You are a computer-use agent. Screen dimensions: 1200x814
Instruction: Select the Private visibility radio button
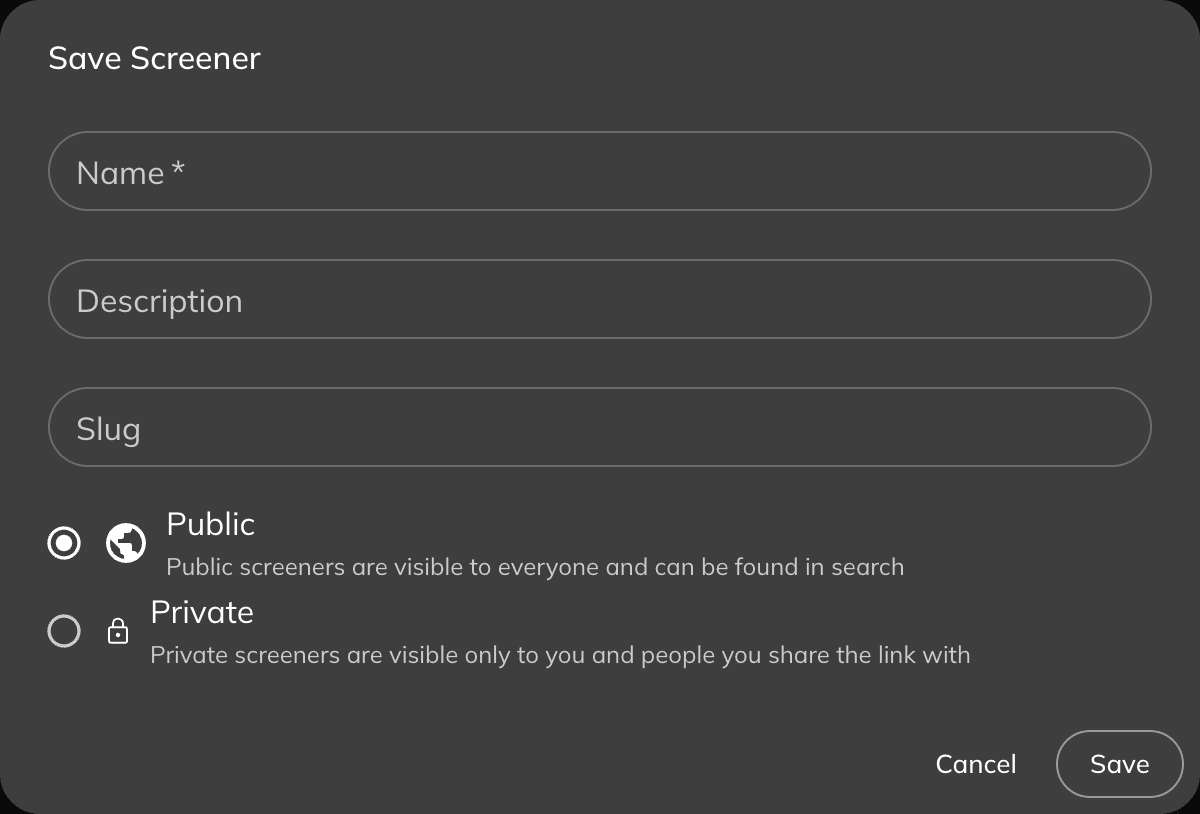pos(64,631)
